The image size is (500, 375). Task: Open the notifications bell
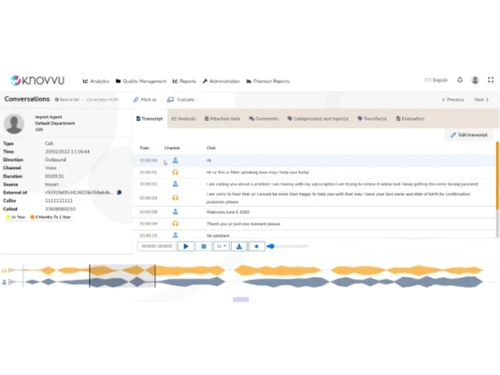[460, 80]
